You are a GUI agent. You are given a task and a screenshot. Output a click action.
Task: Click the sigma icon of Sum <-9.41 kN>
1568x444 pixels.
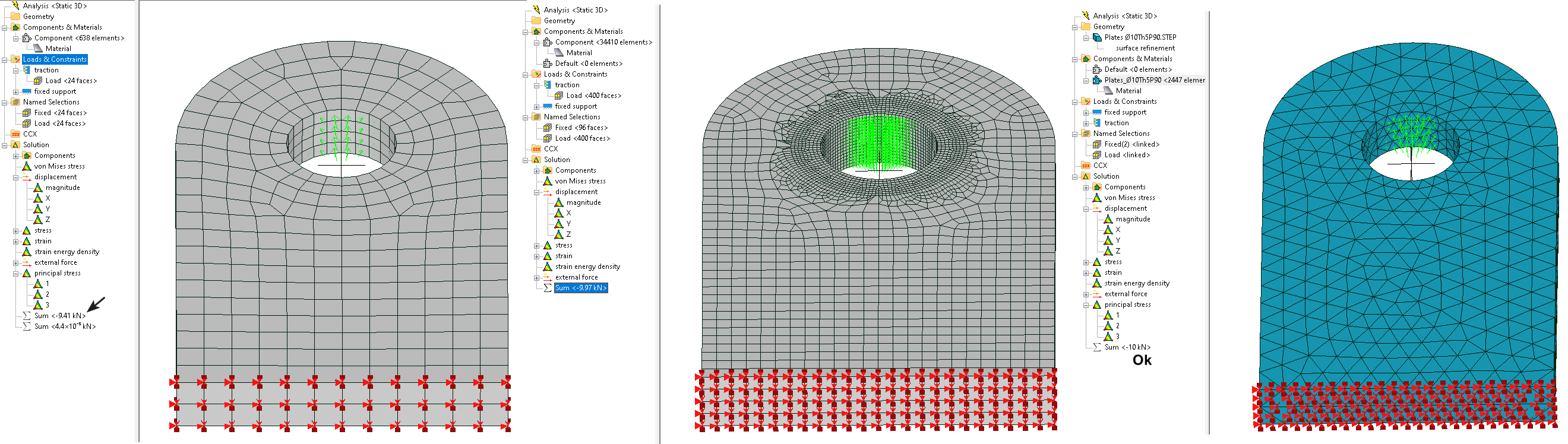tap(27, 316)
